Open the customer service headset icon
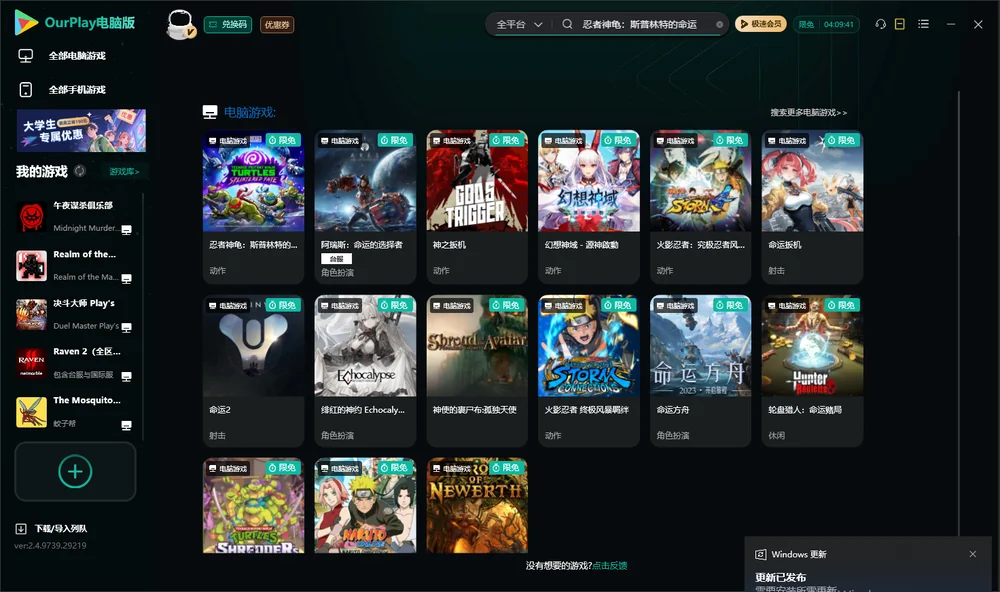The height and width of the screenshot is (592, 1000). (x=880, y=24)
